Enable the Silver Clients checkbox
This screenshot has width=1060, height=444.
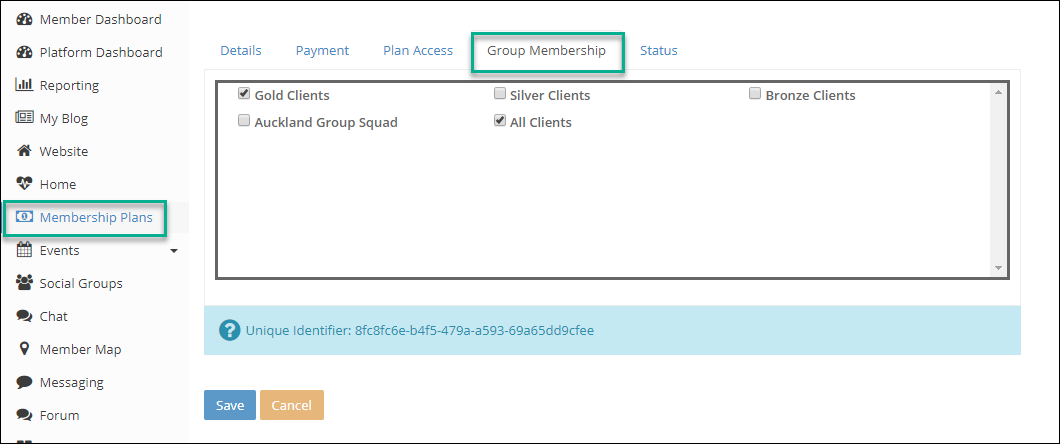(x=500, y=94)
